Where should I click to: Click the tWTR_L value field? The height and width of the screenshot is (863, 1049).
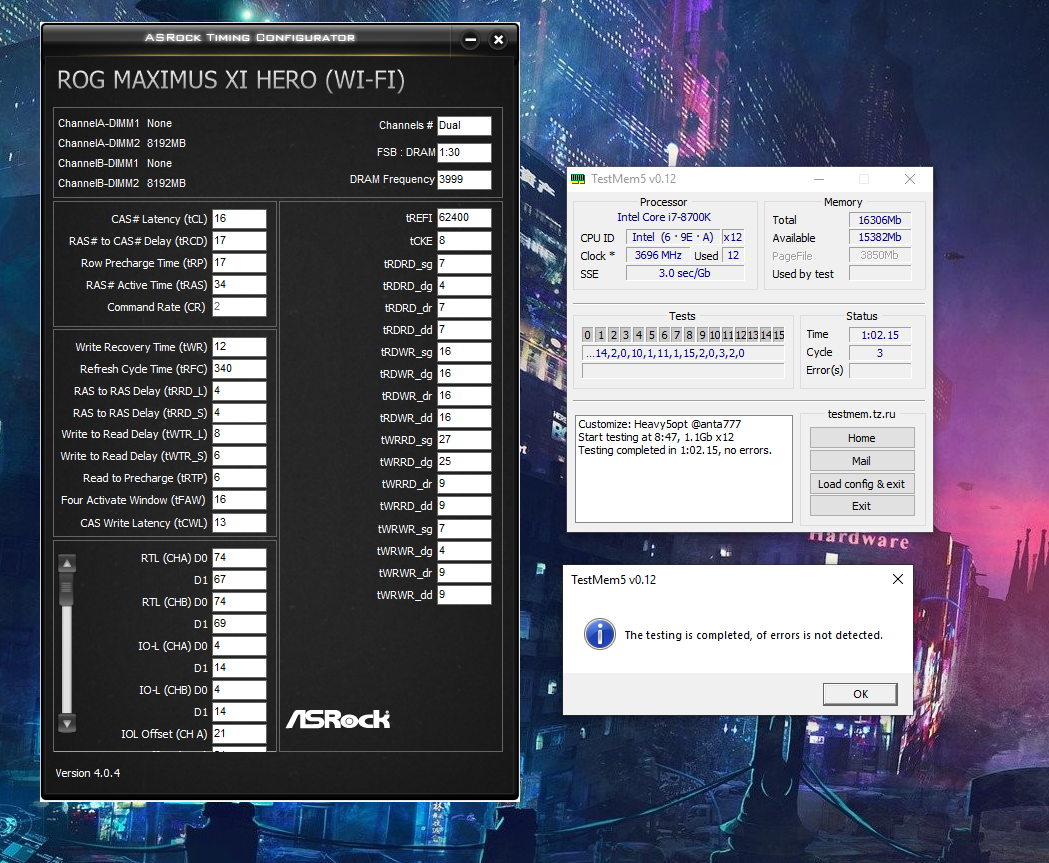pyautogui.click(x=240, y=434)
